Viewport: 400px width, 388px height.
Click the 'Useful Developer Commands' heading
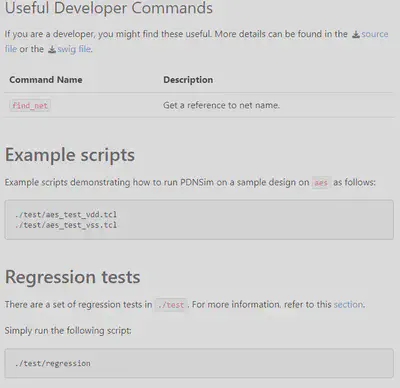[x=109, y=8]
